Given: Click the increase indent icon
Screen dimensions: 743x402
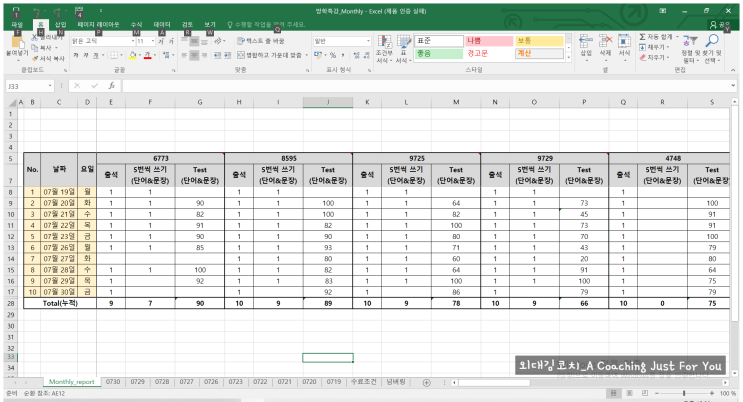Looking at the screenshot, I should pos(227,55).
